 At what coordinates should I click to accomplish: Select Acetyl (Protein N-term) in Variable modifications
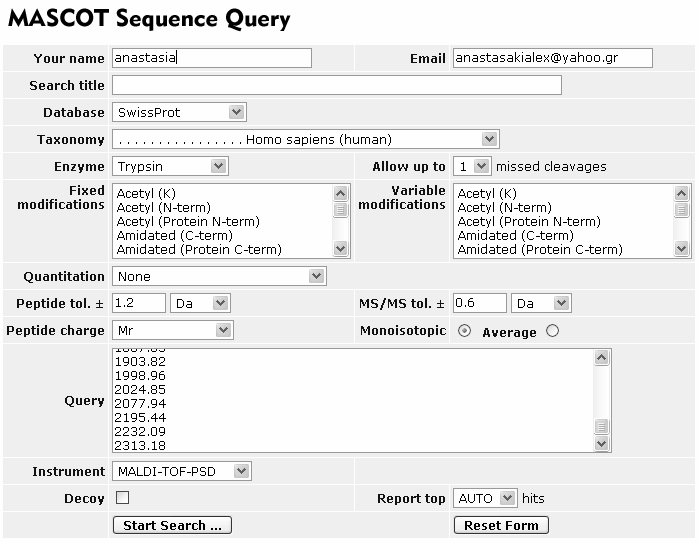[x=529, y=221]
